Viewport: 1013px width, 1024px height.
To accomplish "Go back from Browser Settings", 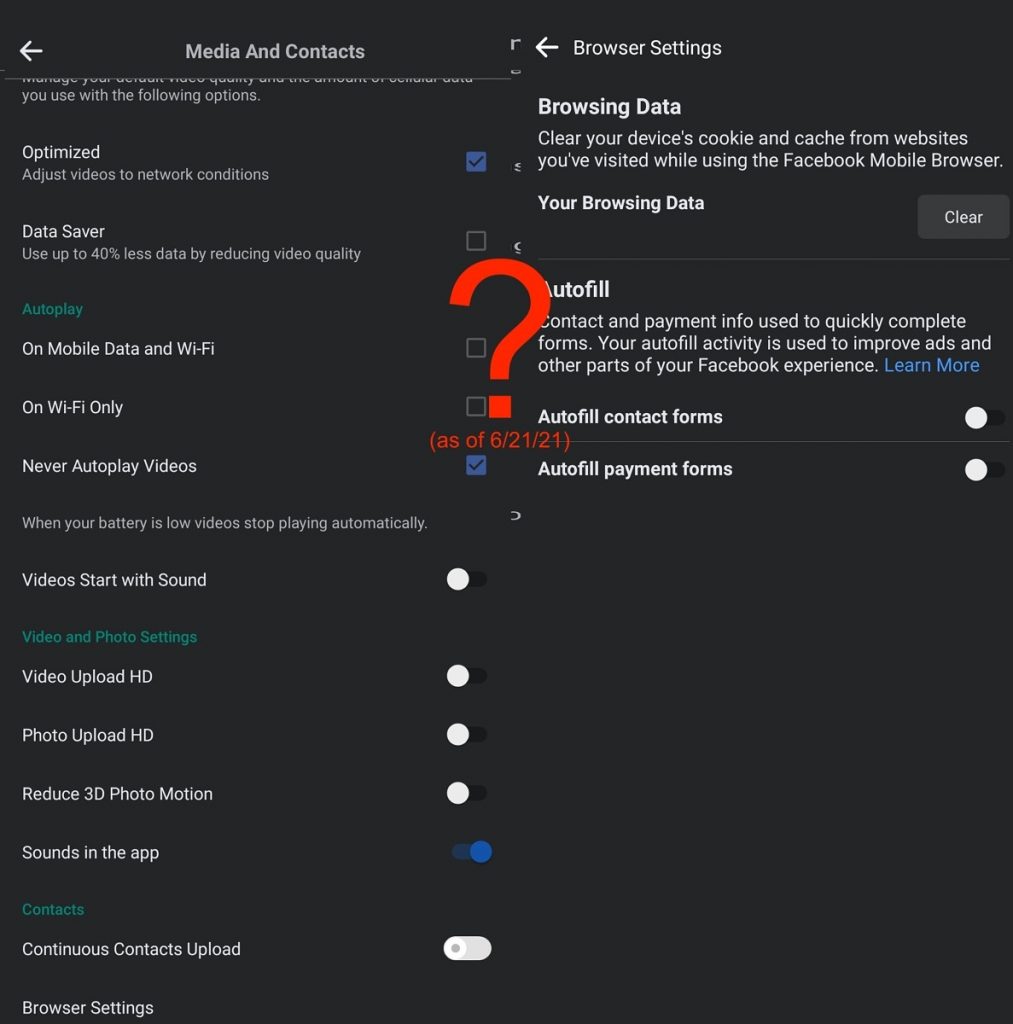I will pyautogui.click(x=546, y=47).
